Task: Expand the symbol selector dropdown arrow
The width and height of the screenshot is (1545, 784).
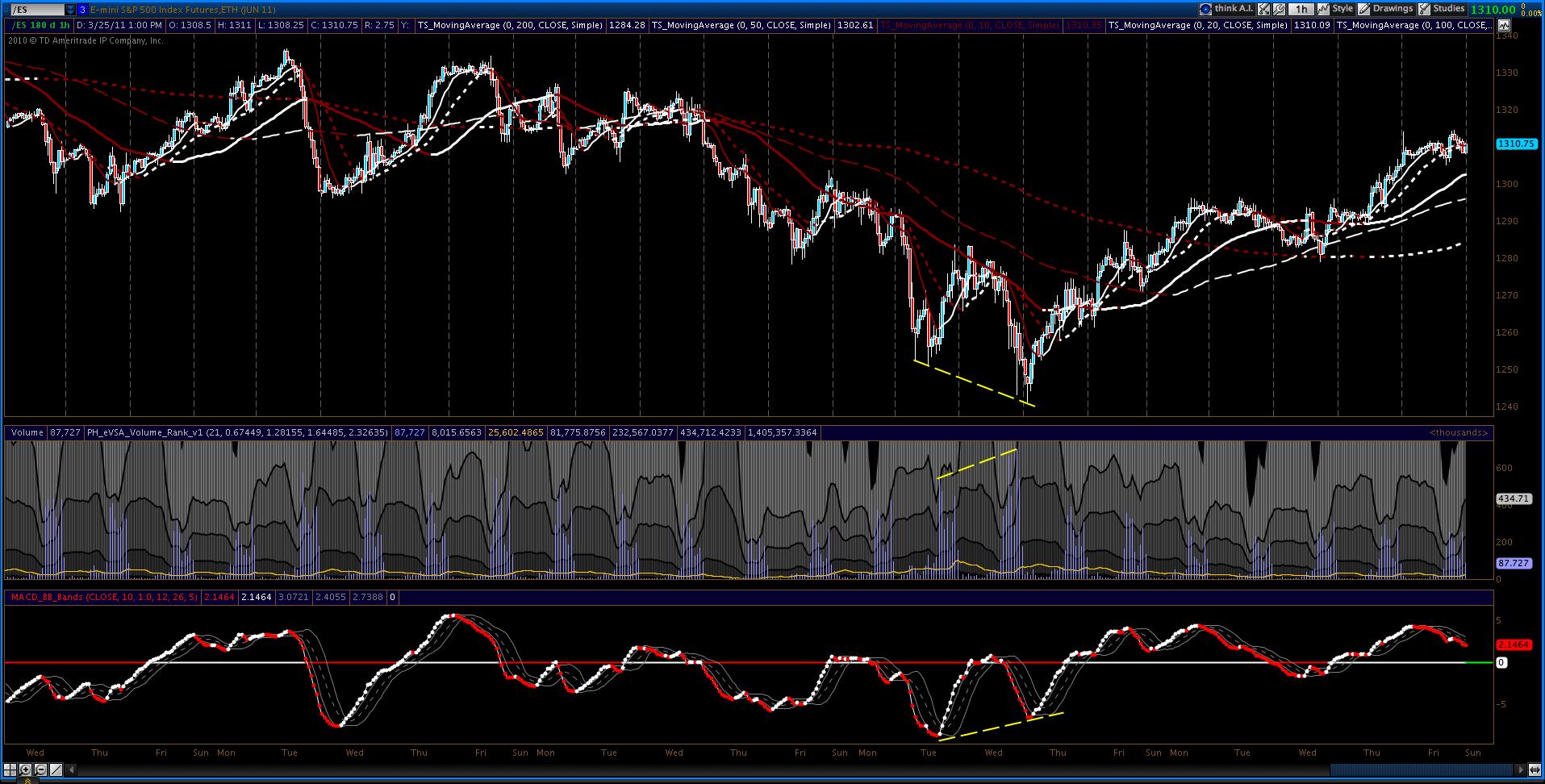Action: pyautogui.click(x=70, y=10)
